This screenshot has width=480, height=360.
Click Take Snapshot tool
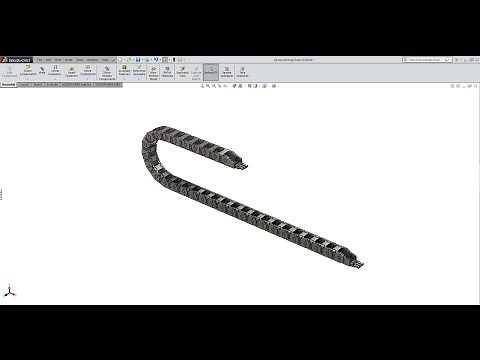click(x=242, y=72)
